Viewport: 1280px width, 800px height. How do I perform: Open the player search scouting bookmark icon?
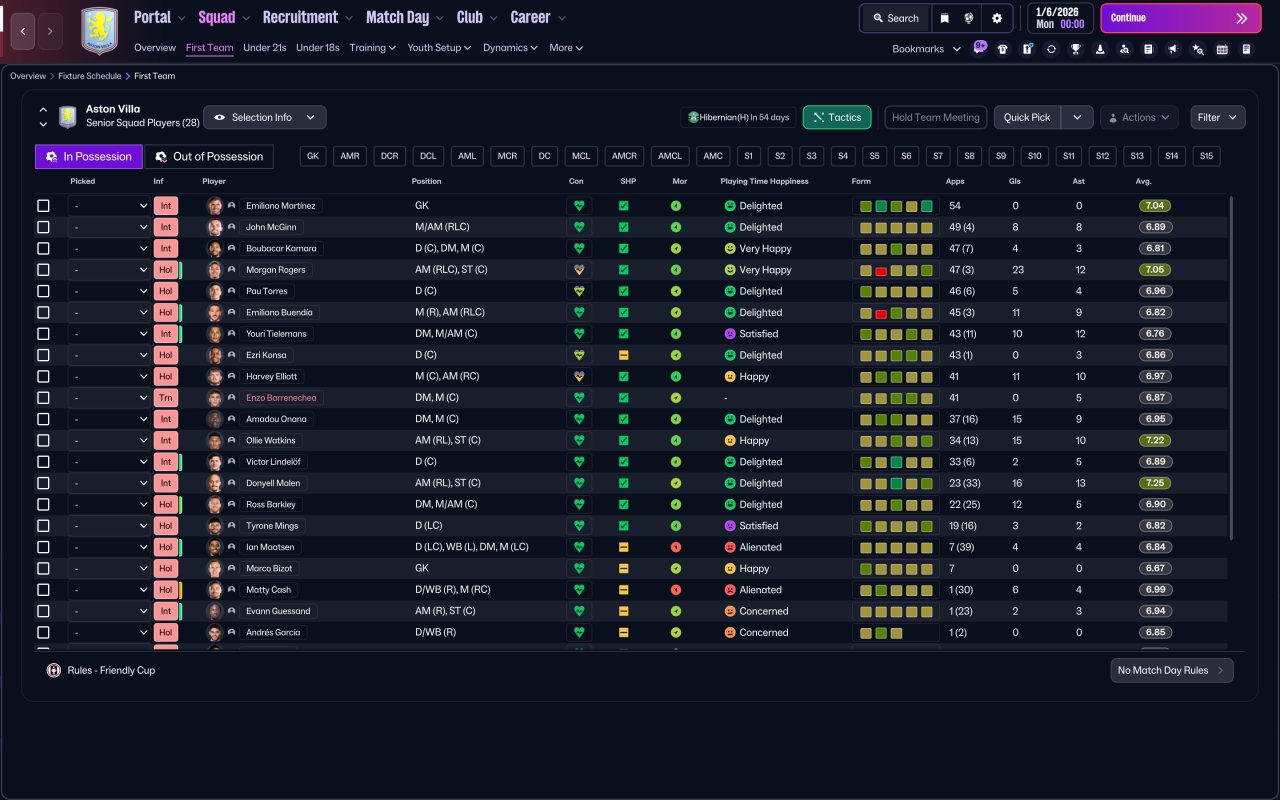(x=1124, y=48)
